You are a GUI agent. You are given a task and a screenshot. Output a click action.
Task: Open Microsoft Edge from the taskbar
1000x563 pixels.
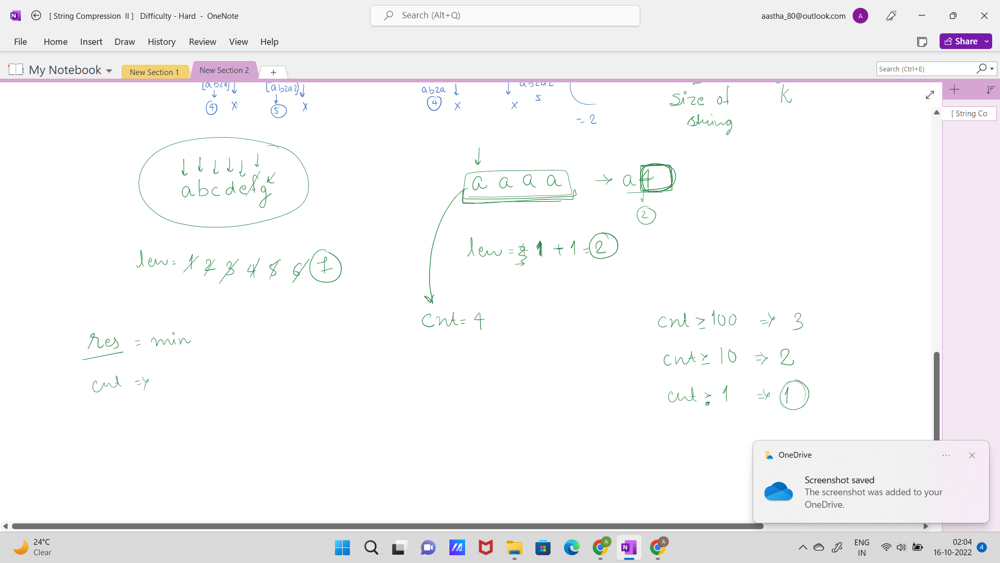(x=572, y=548)
